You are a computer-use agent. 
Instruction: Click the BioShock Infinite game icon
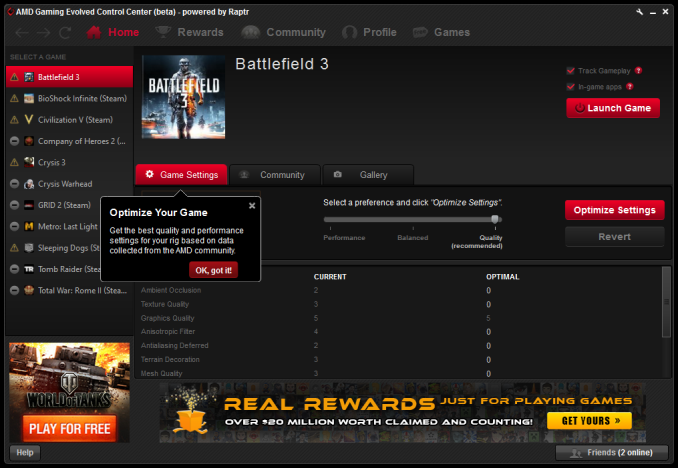(29, 99)
